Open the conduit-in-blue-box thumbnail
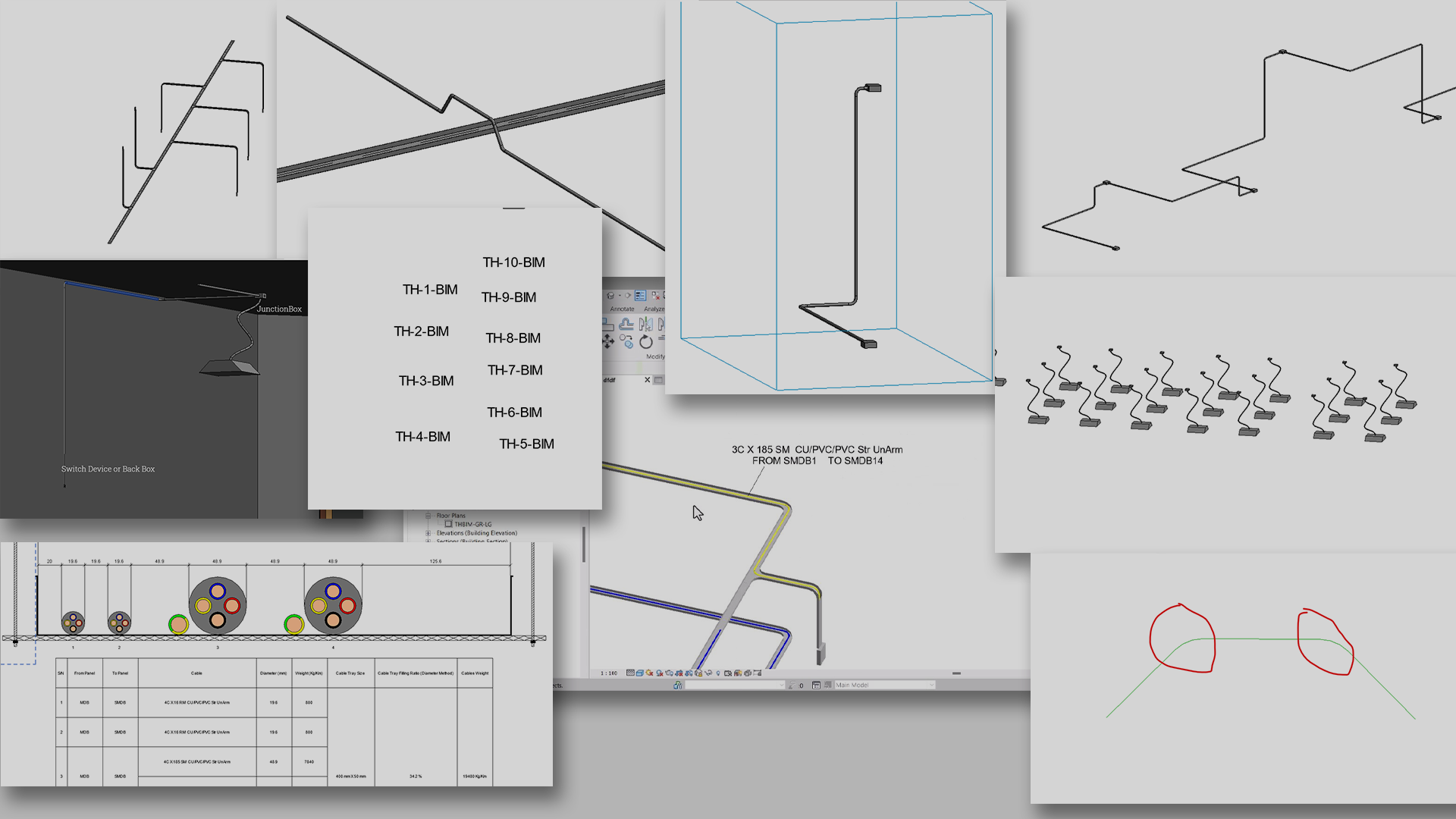 coord(836,197)
